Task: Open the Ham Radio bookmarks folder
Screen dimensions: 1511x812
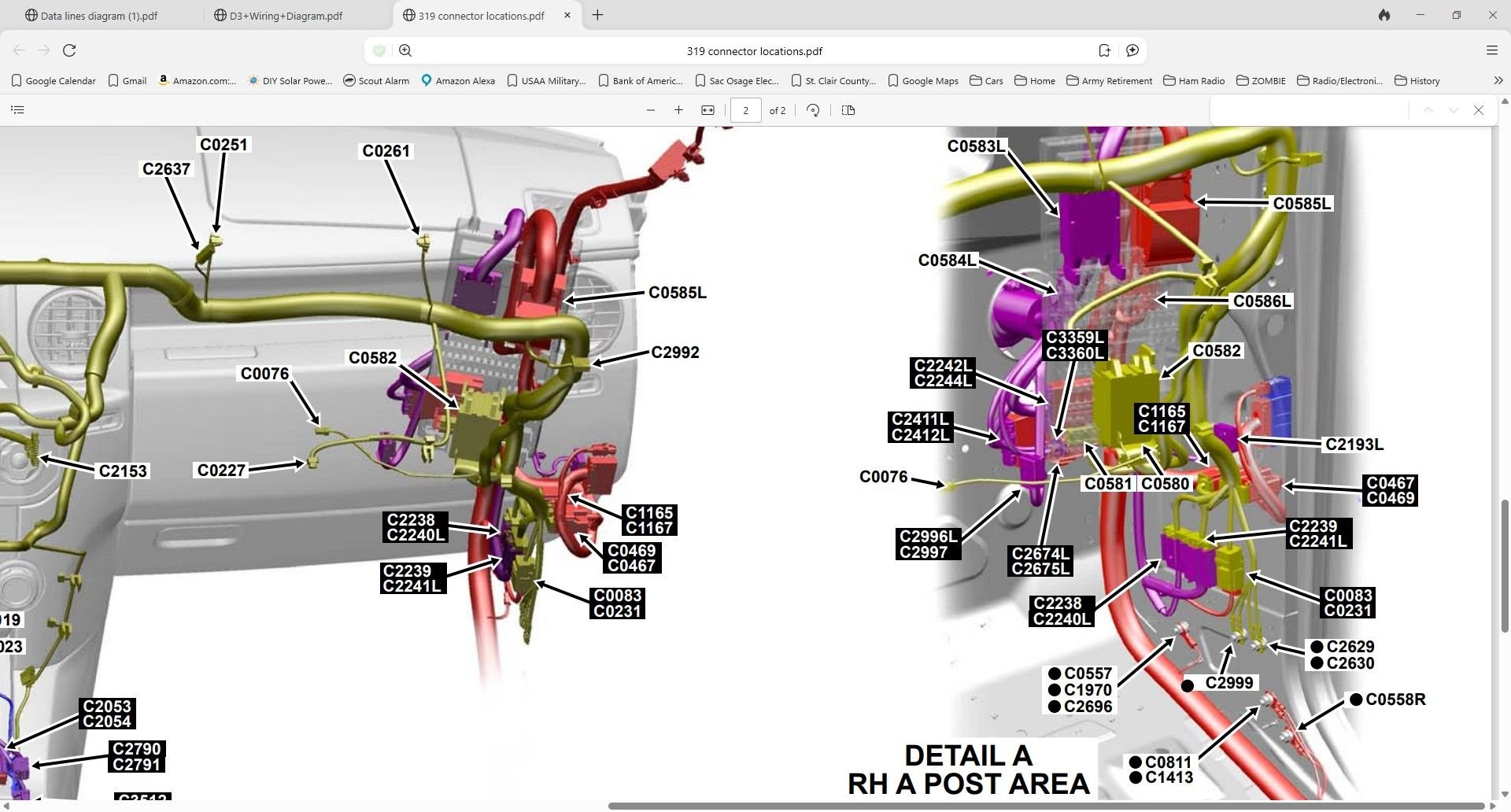Action: (1193, 80)
